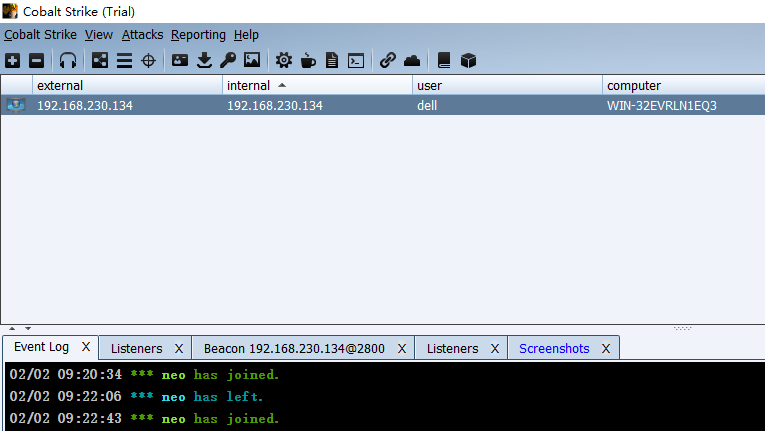Open Java signed applet attack coffee icon
765x431 pixels.
click(308, 61)
